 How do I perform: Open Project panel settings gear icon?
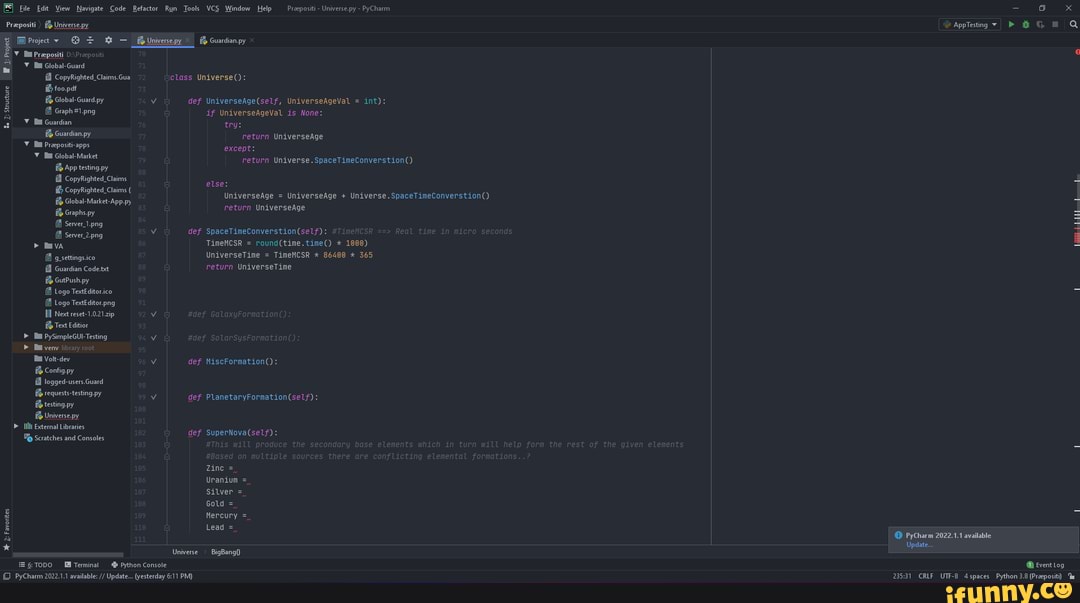(108, 41)
